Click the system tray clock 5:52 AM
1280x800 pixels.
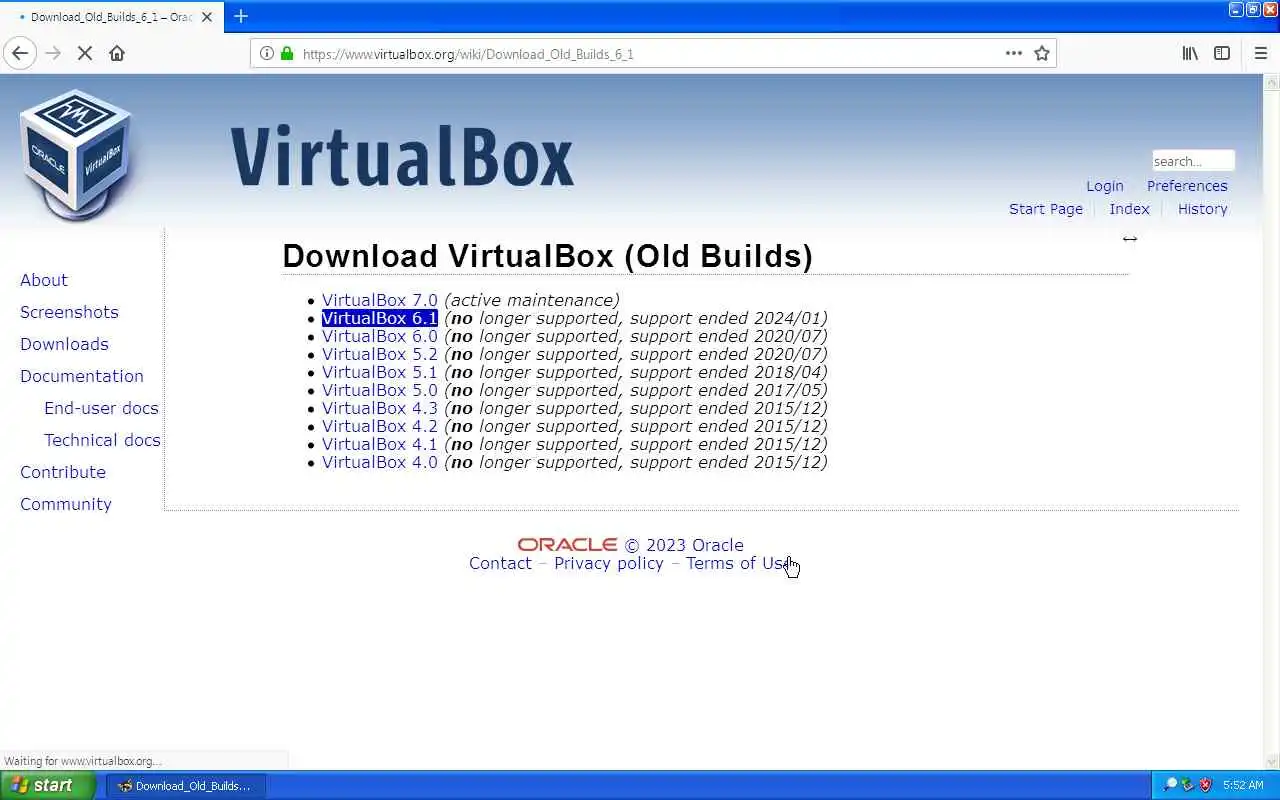pos(1243,785)
